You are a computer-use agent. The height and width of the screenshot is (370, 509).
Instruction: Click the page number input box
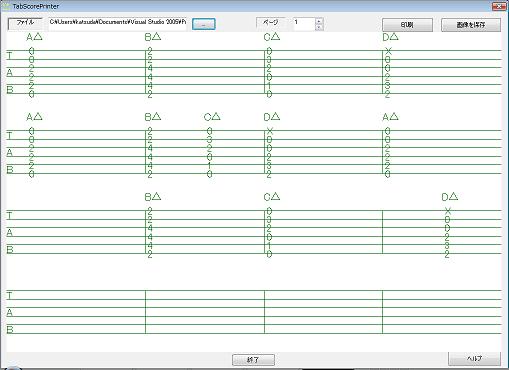click(x=304, y=24)
